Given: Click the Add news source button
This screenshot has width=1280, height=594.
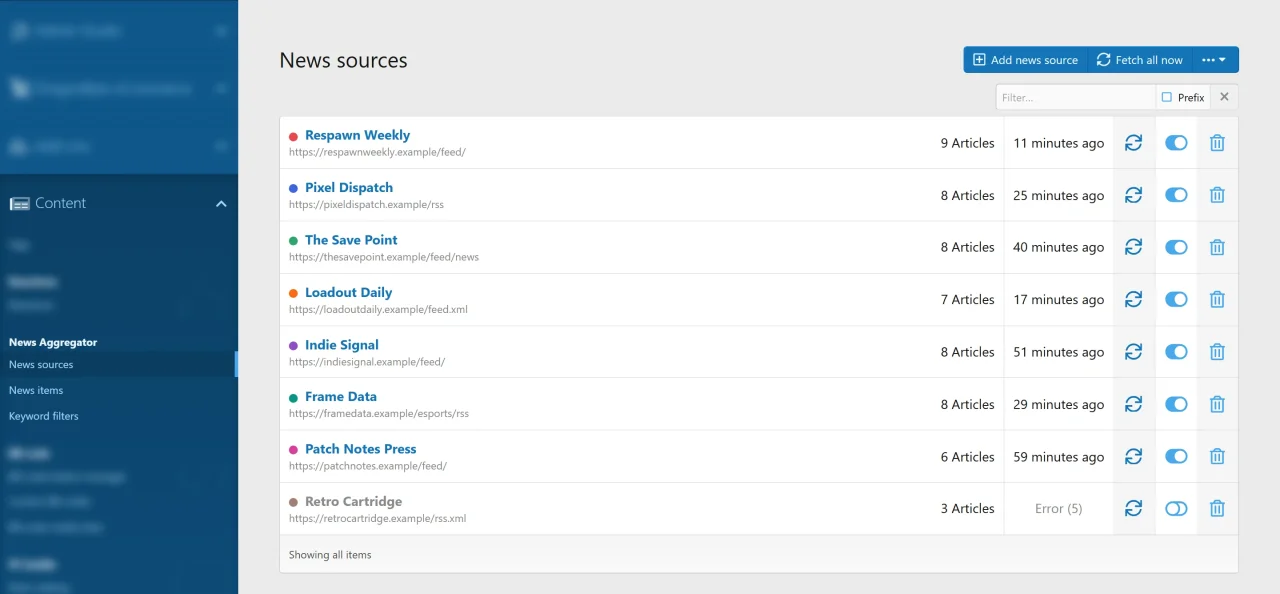Looking at the screenshot, I should [x=1026, y=60].
